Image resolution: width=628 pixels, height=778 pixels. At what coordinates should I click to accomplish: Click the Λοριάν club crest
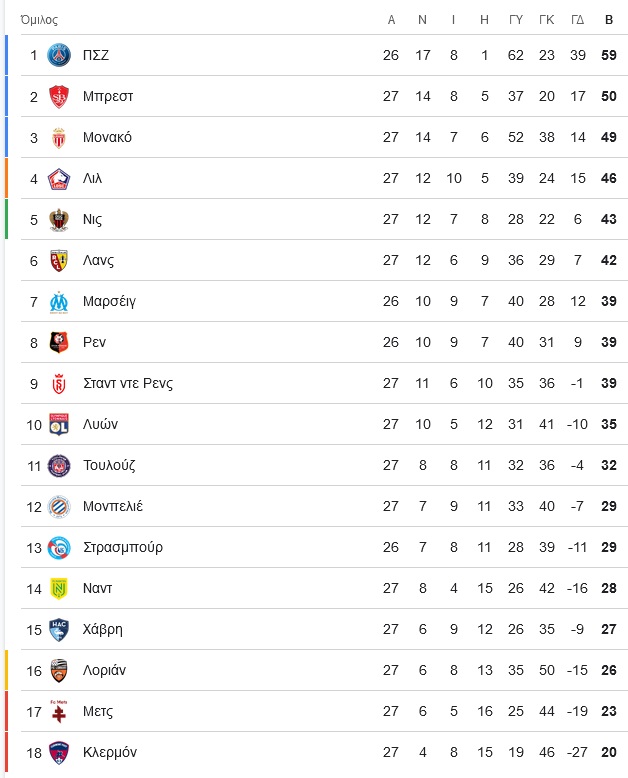59,670
